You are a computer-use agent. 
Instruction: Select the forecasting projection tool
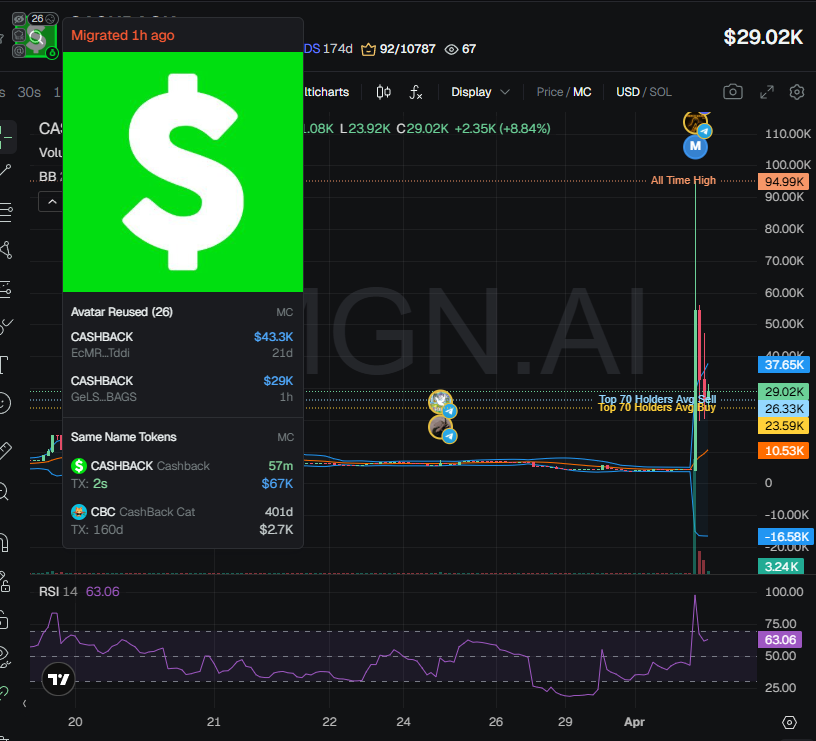pyautogui.click(x=6, y=289)
